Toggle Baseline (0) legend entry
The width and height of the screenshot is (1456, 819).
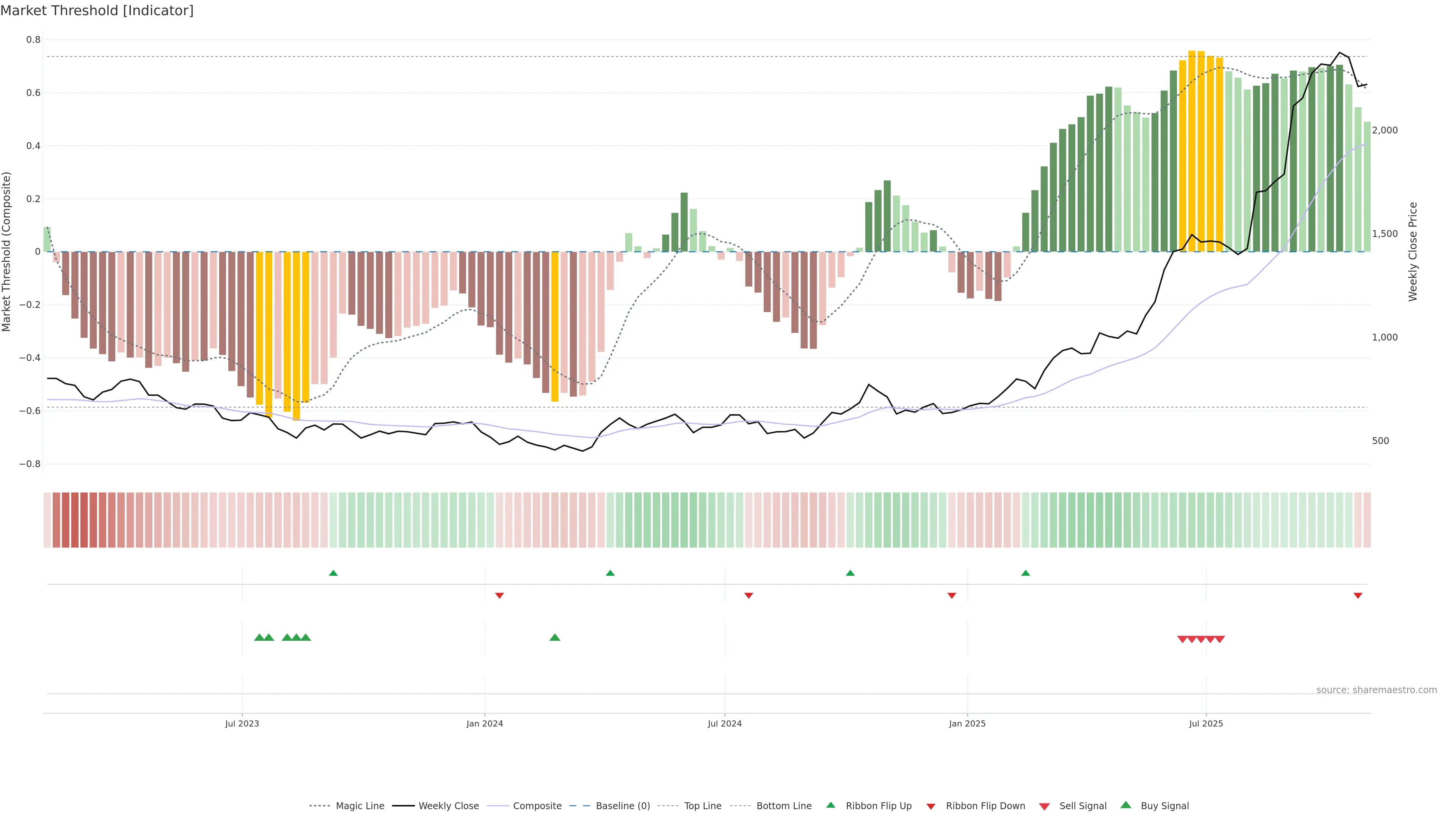(x=622, y=806)
